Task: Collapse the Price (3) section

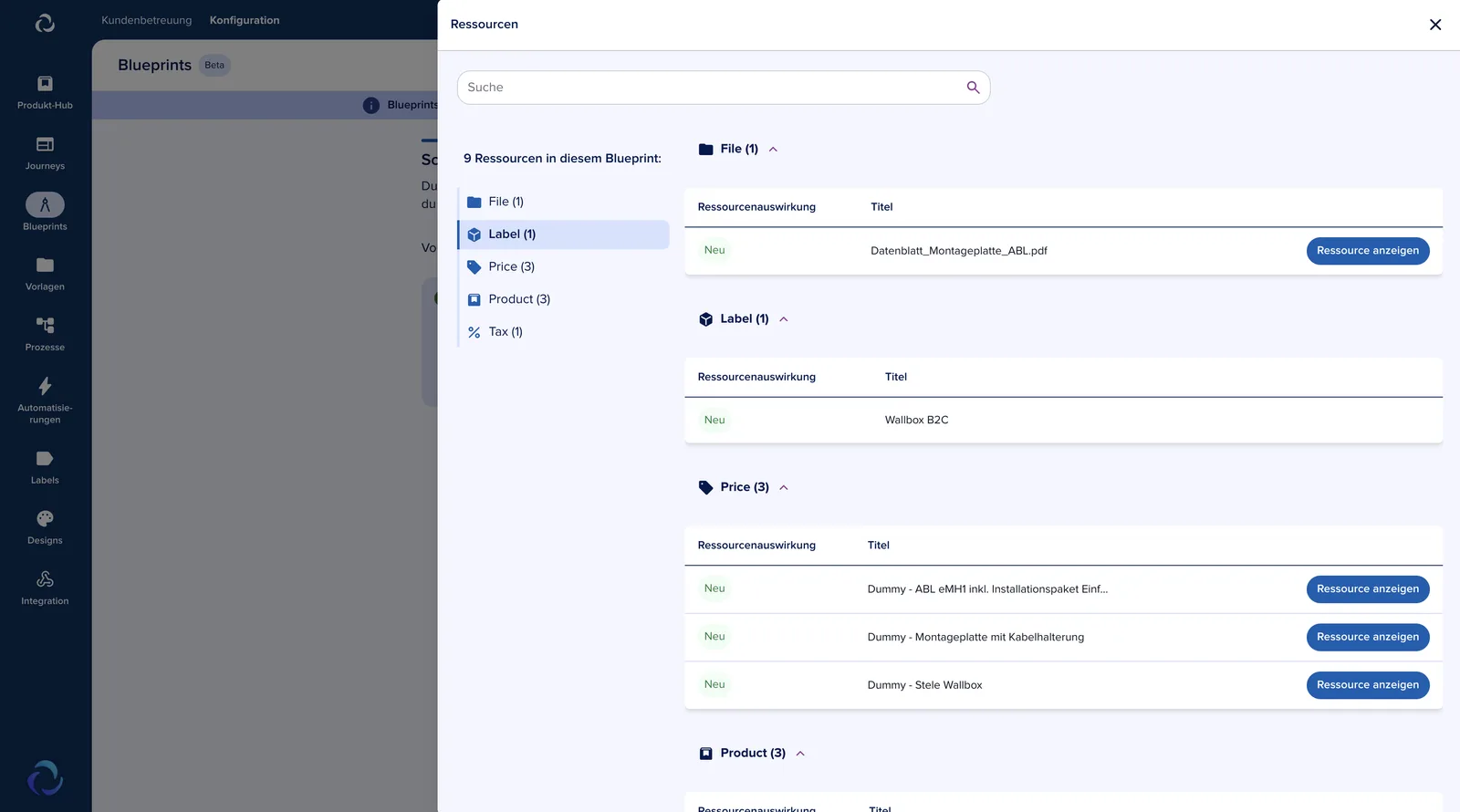Action: pyautogui.click(x=784, y=487)
